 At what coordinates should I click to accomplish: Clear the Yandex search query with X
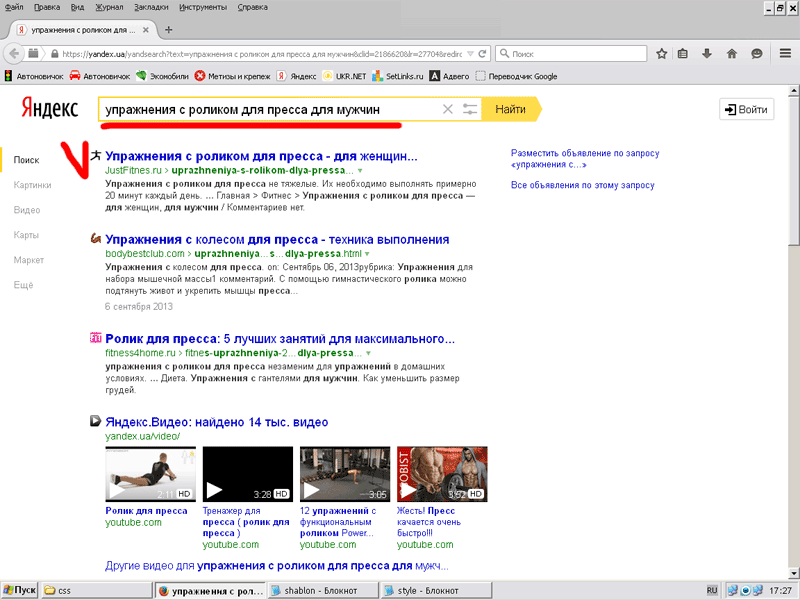pos(447,109)
